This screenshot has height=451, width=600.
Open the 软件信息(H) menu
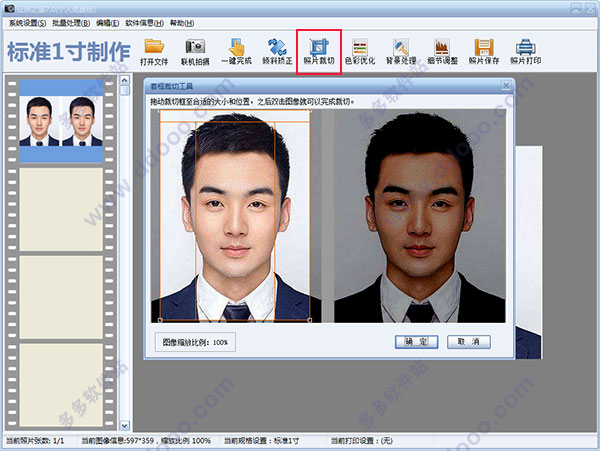tap(144, 23)
